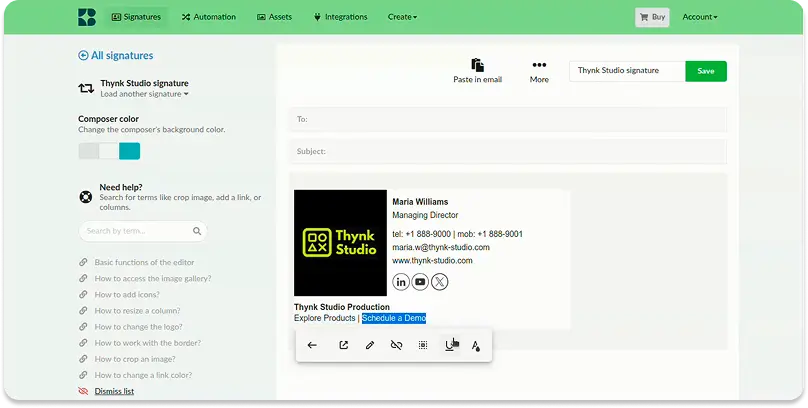Click the Buy cart button
Image resolution: width=808 pixels, height=408 pixels.
point(652,17)
